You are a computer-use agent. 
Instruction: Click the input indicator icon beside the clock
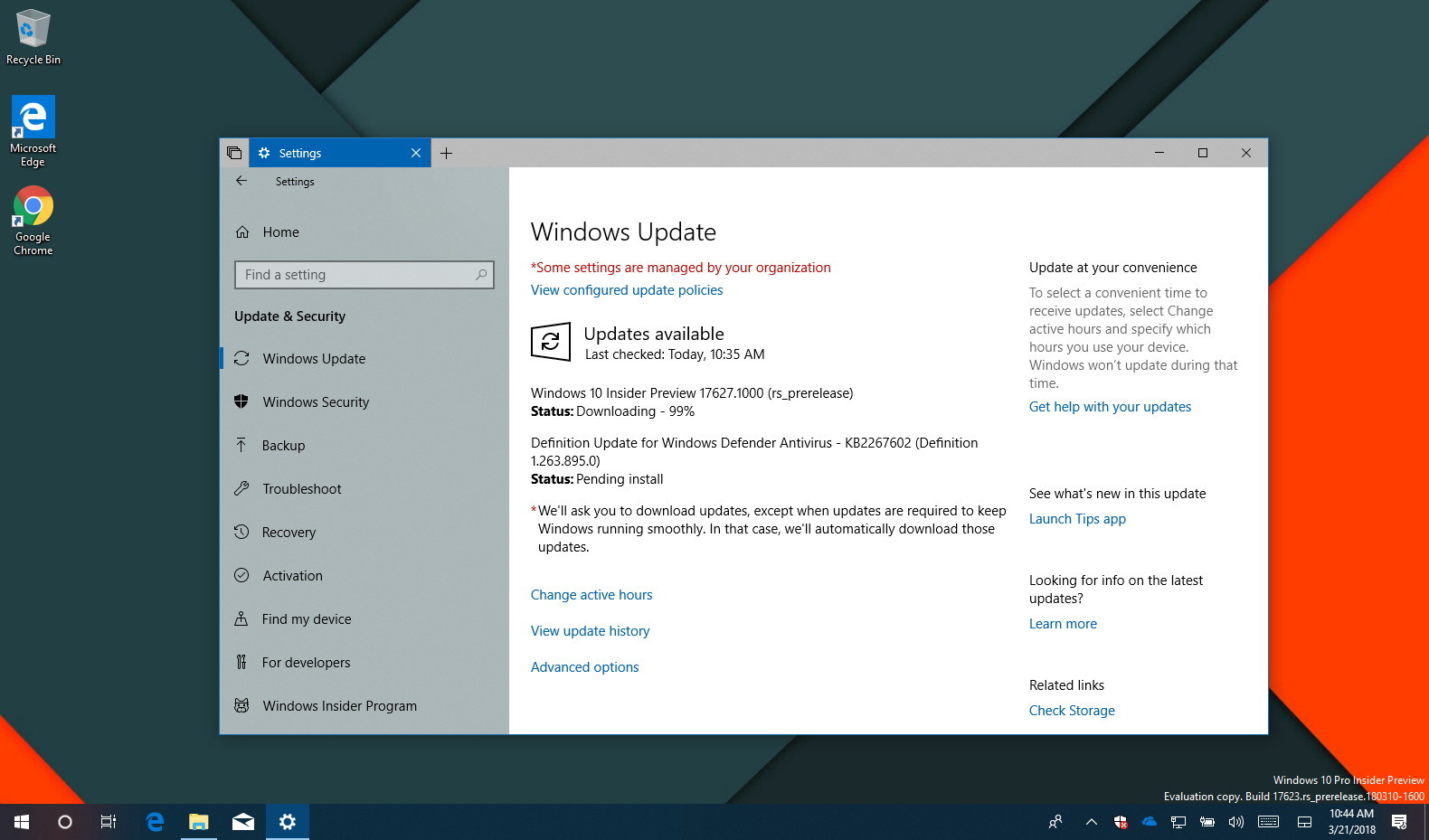pyautogui.click(x=1304, y=822)
